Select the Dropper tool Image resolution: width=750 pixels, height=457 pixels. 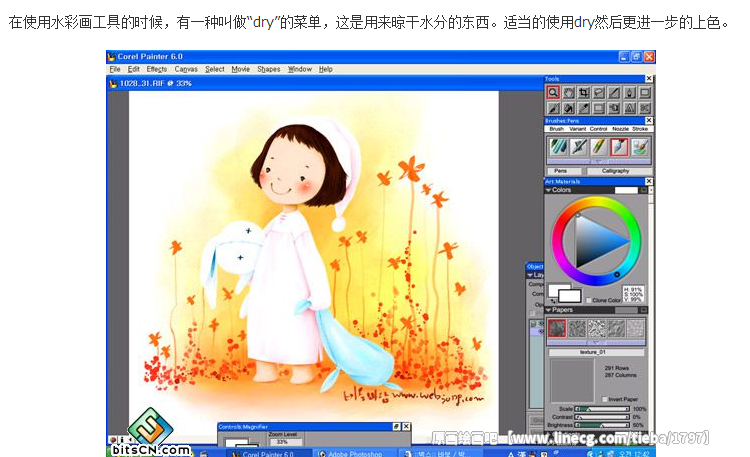[x=584, y=108]
